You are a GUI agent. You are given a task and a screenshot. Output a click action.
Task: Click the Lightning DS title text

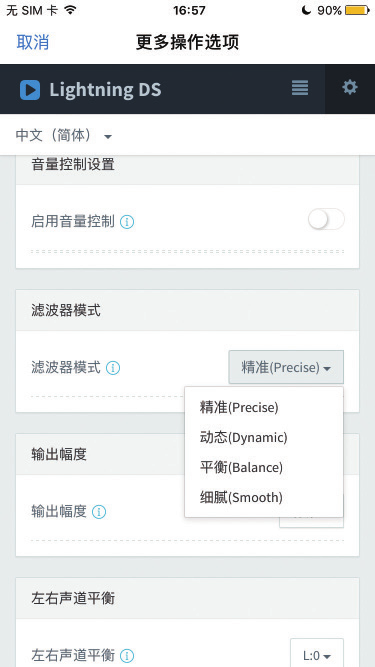(105, 90)
